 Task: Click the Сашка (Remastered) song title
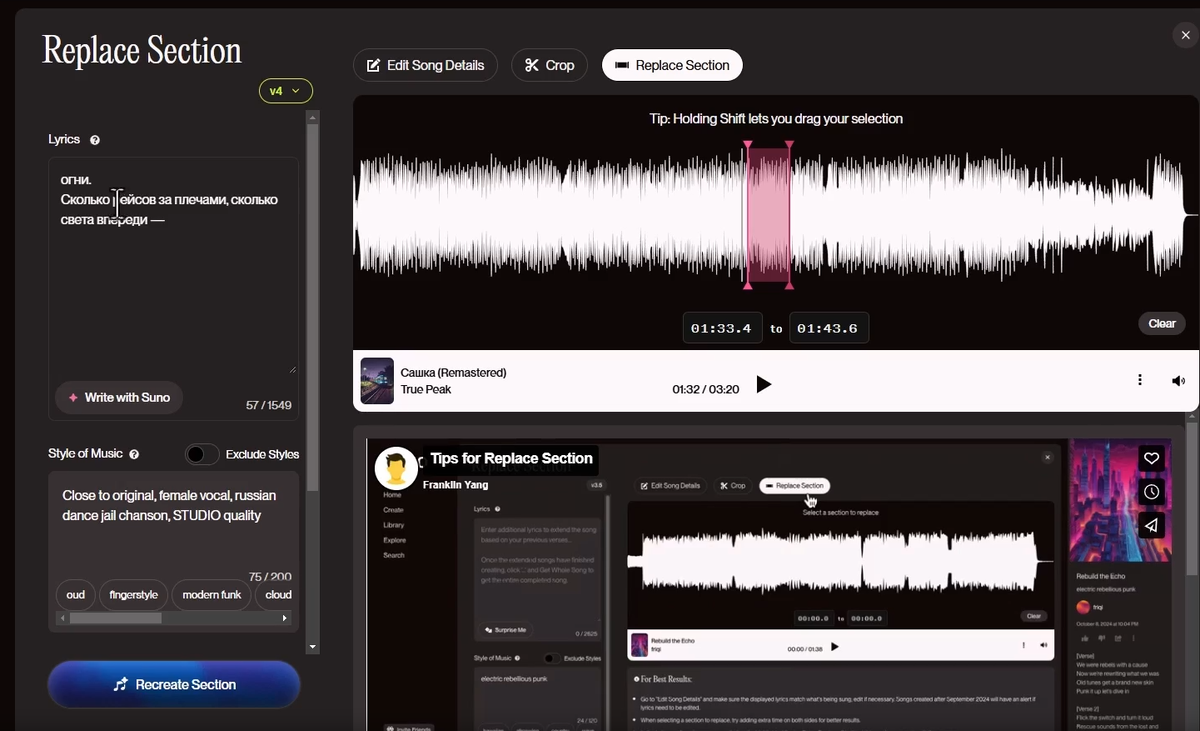tap(453, 372)
